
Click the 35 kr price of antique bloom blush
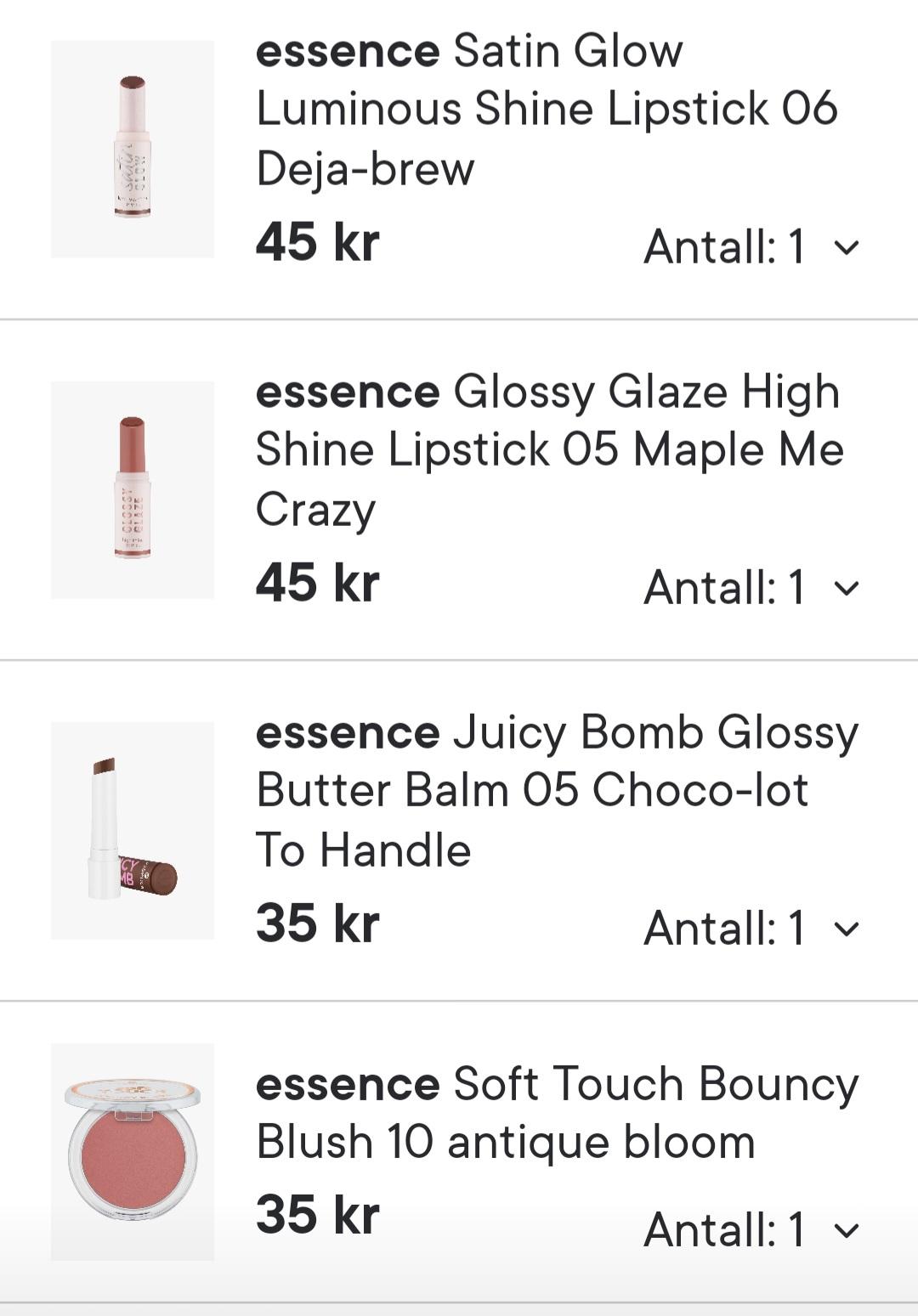point(317,1215)
